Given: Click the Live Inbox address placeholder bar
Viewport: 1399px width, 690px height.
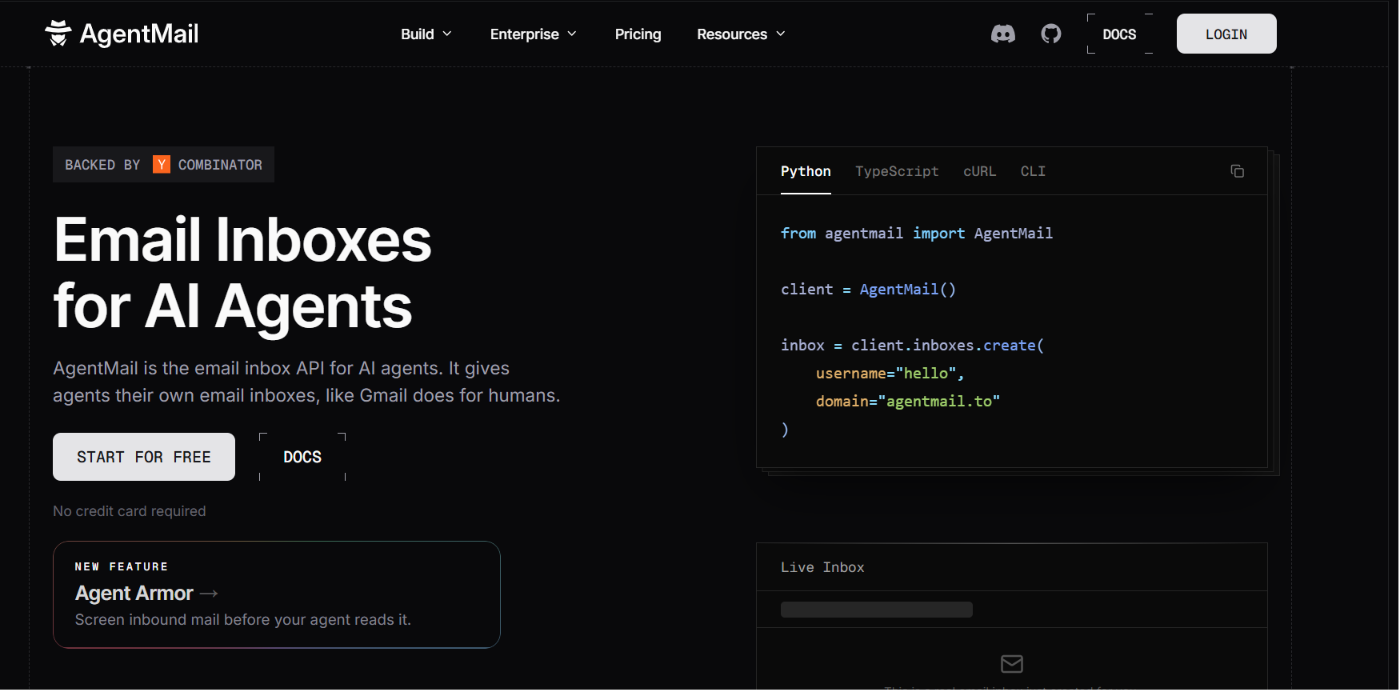Looking at the screenshot, I should point(877,609).
